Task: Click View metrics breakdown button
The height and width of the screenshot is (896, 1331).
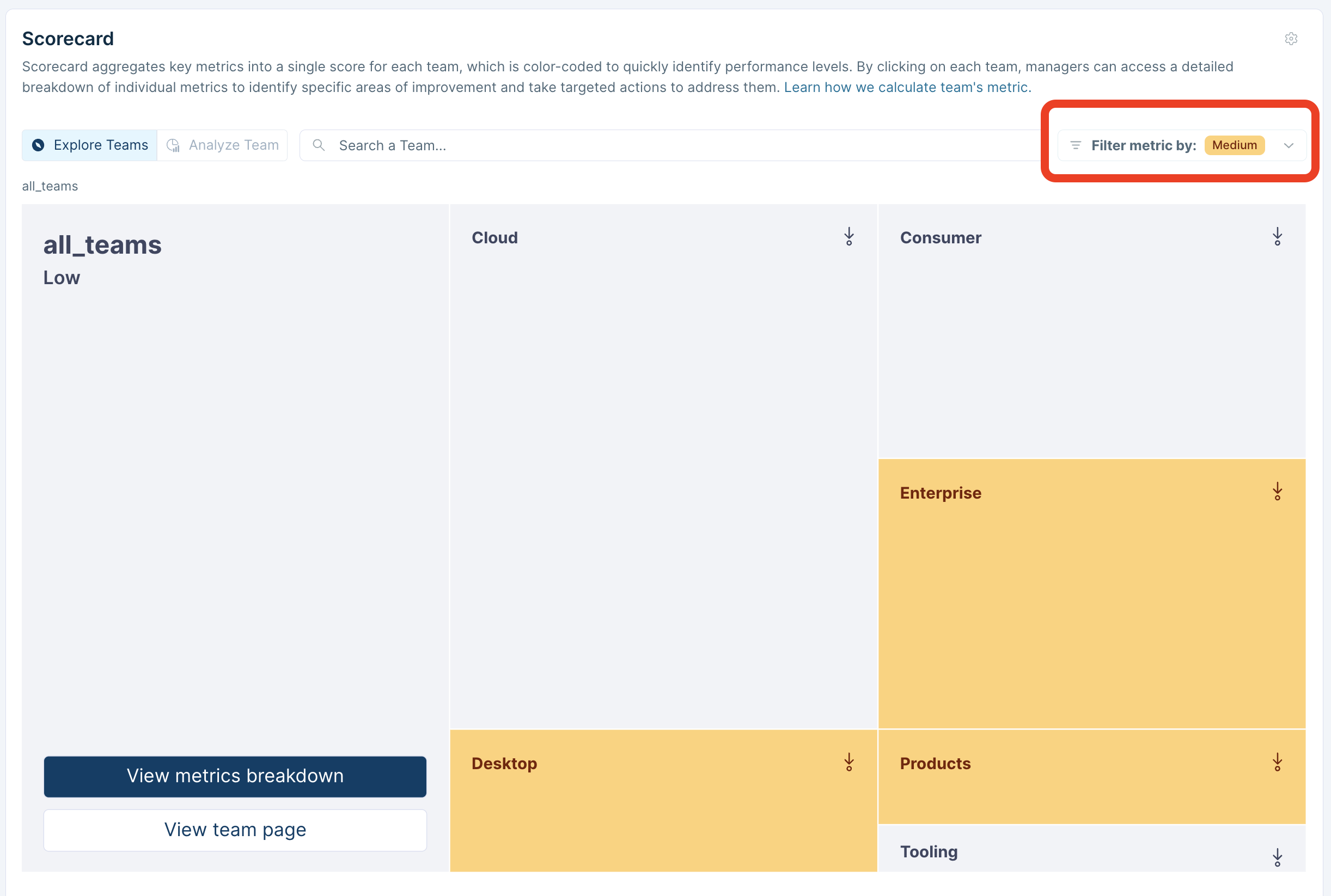Action: [x=235, y=776]
